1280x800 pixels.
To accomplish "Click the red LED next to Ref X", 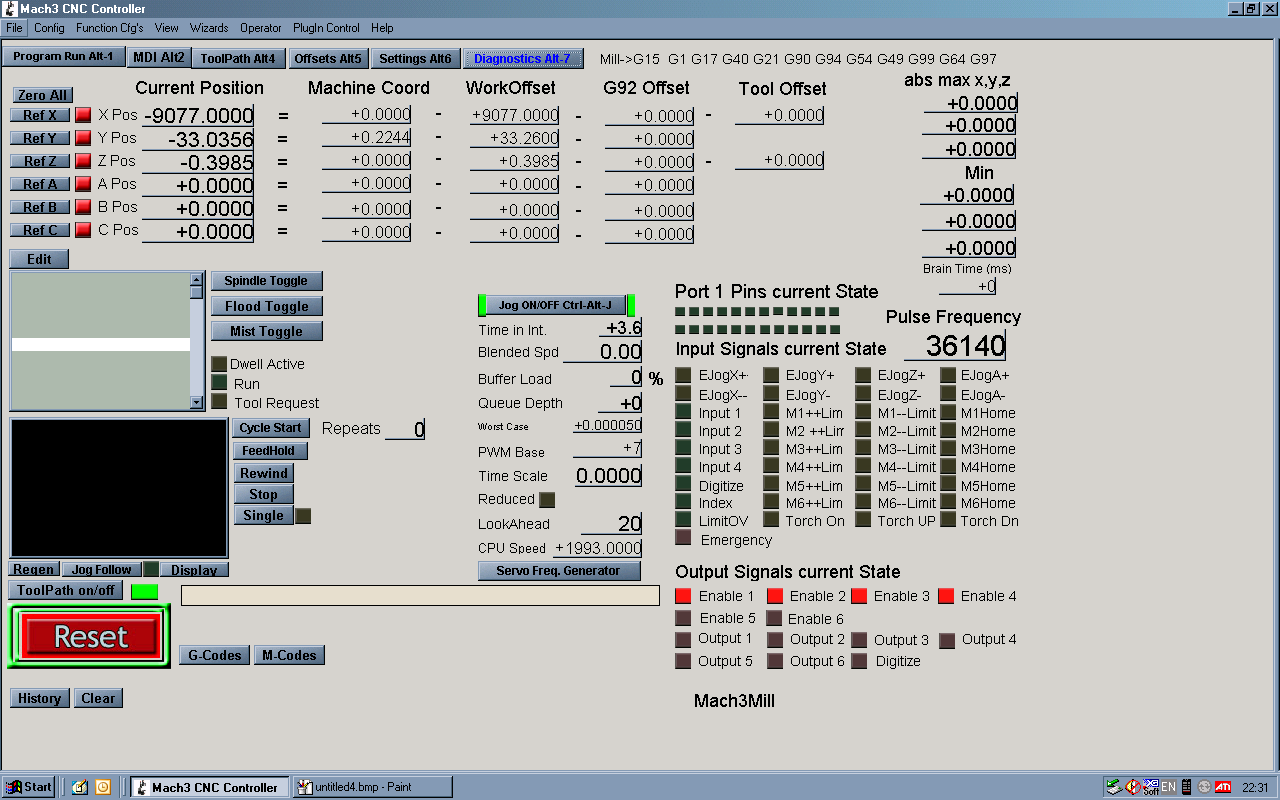I will [x=83, y=115].
